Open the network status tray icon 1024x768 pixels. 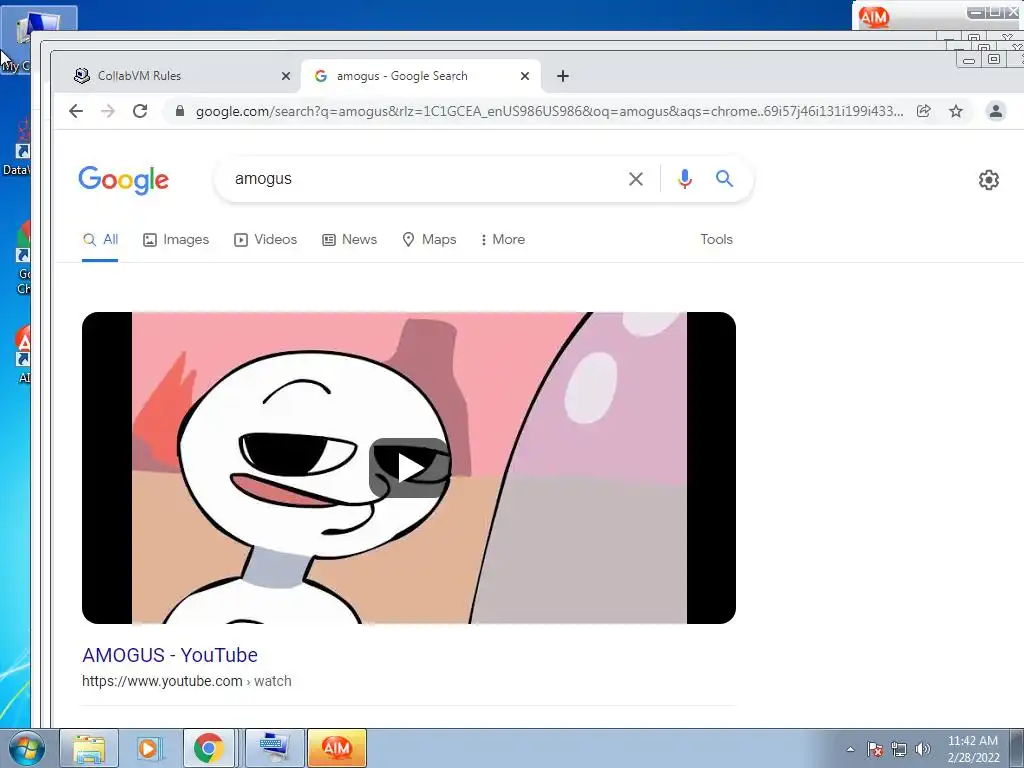(899, 749)
